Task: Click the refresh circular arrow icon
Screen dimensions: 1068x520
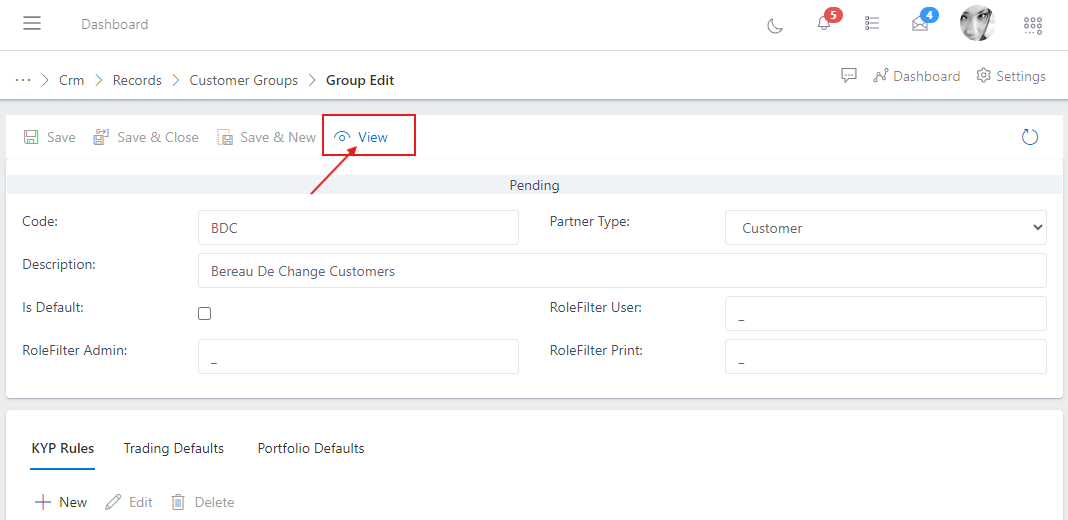Action: pyautogui.click(x=1030, y=137)
